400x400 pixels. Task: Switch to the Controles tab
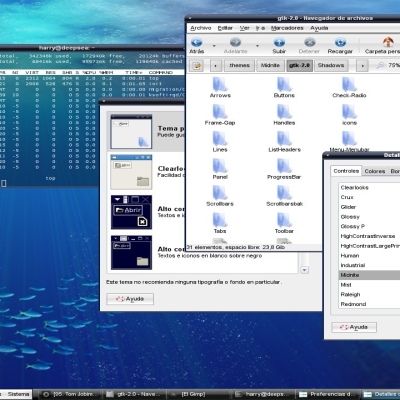tap(346, 171)
